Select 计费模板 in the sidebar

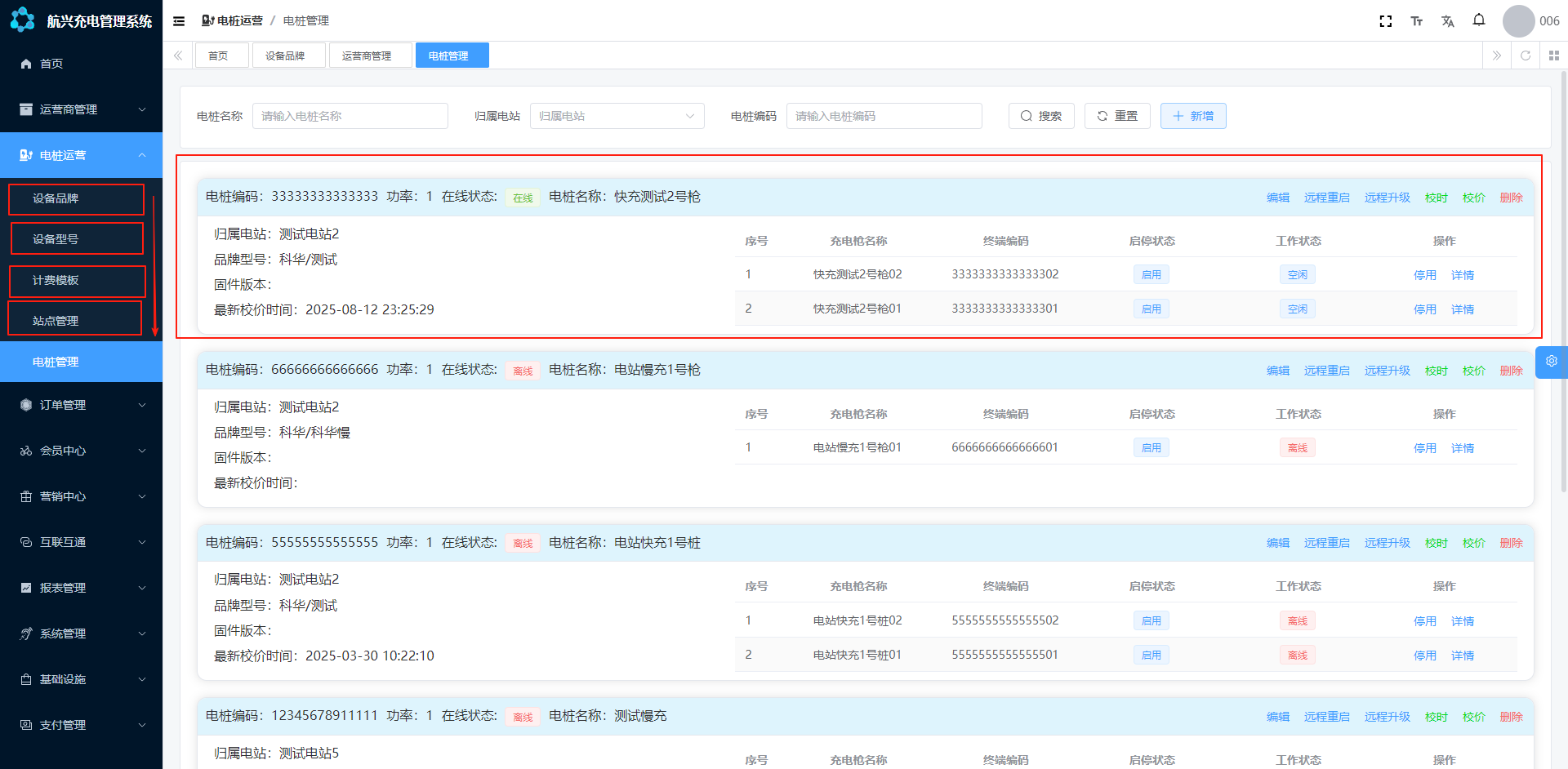(x=56, y=280)
